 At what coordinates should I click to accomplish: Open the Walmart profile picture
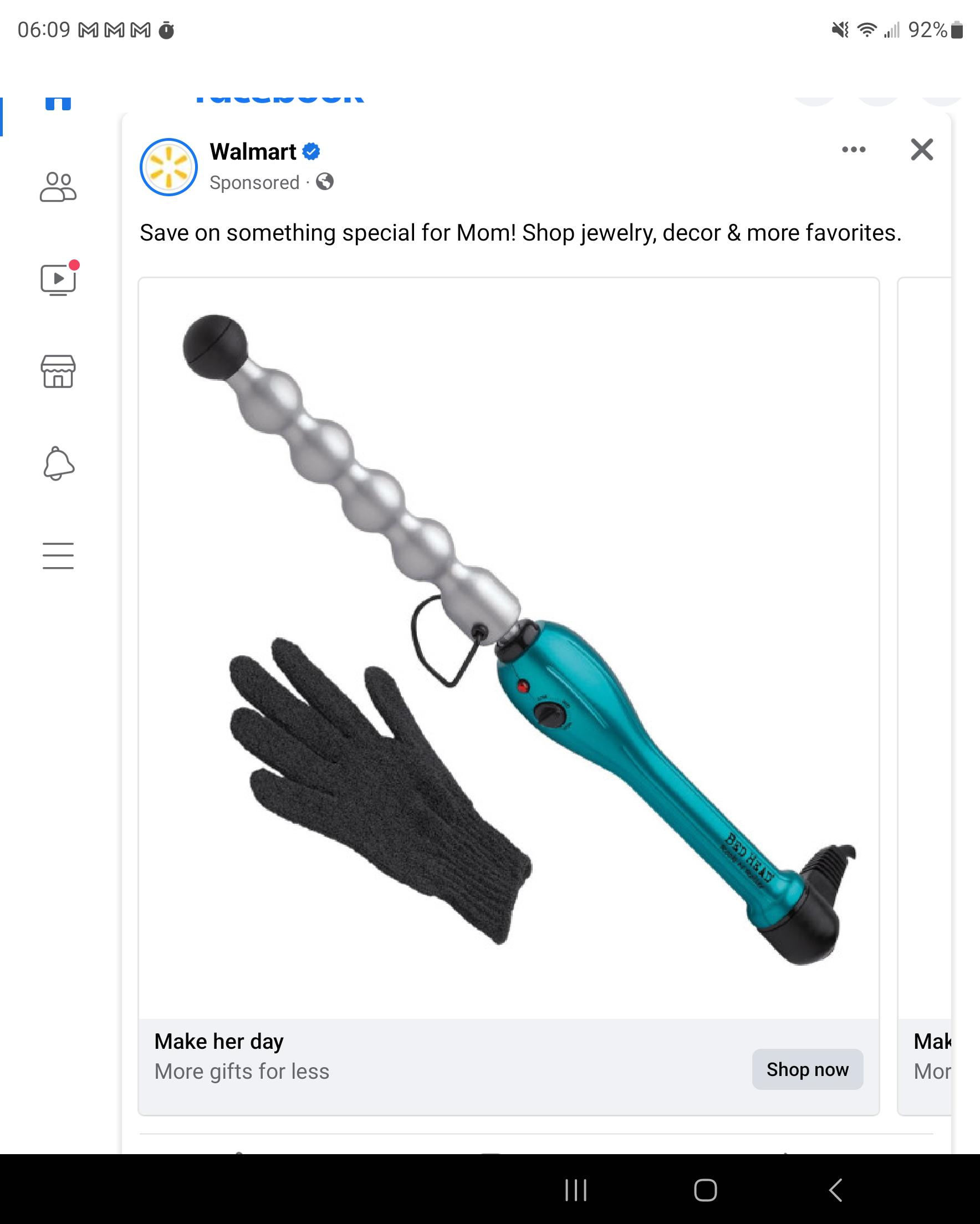(169, 167)
